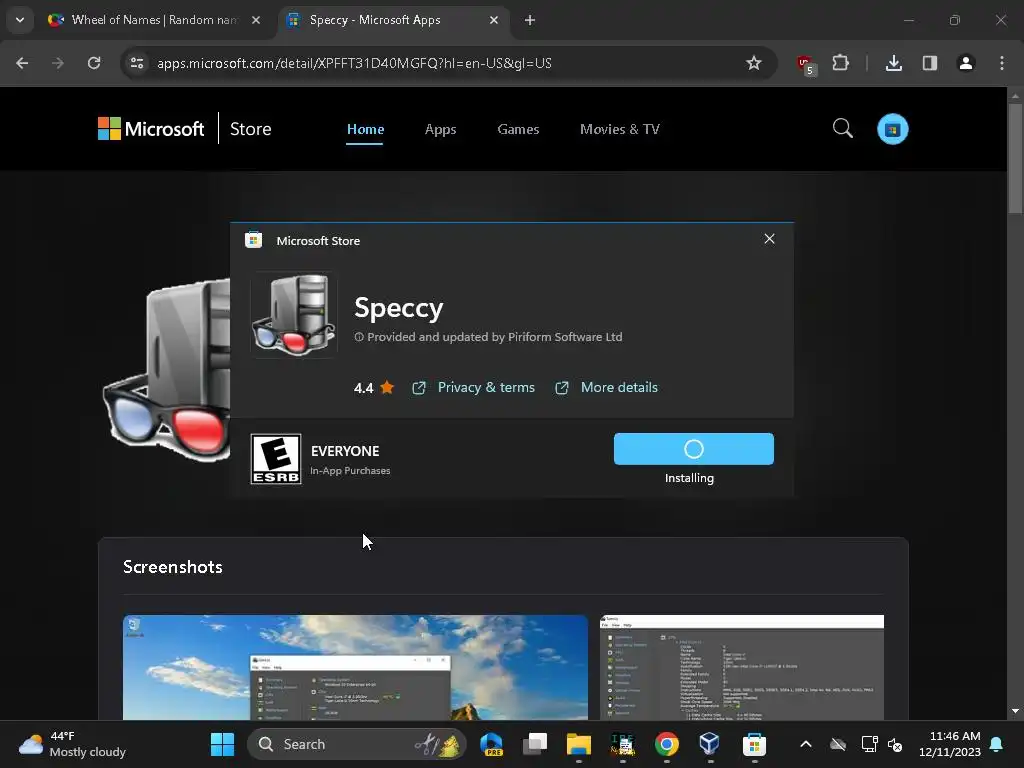Image resolution: width=1024 pixels, height=768 pixels.
Task: Open network status tray icon
Action: (x=869, y=744)
